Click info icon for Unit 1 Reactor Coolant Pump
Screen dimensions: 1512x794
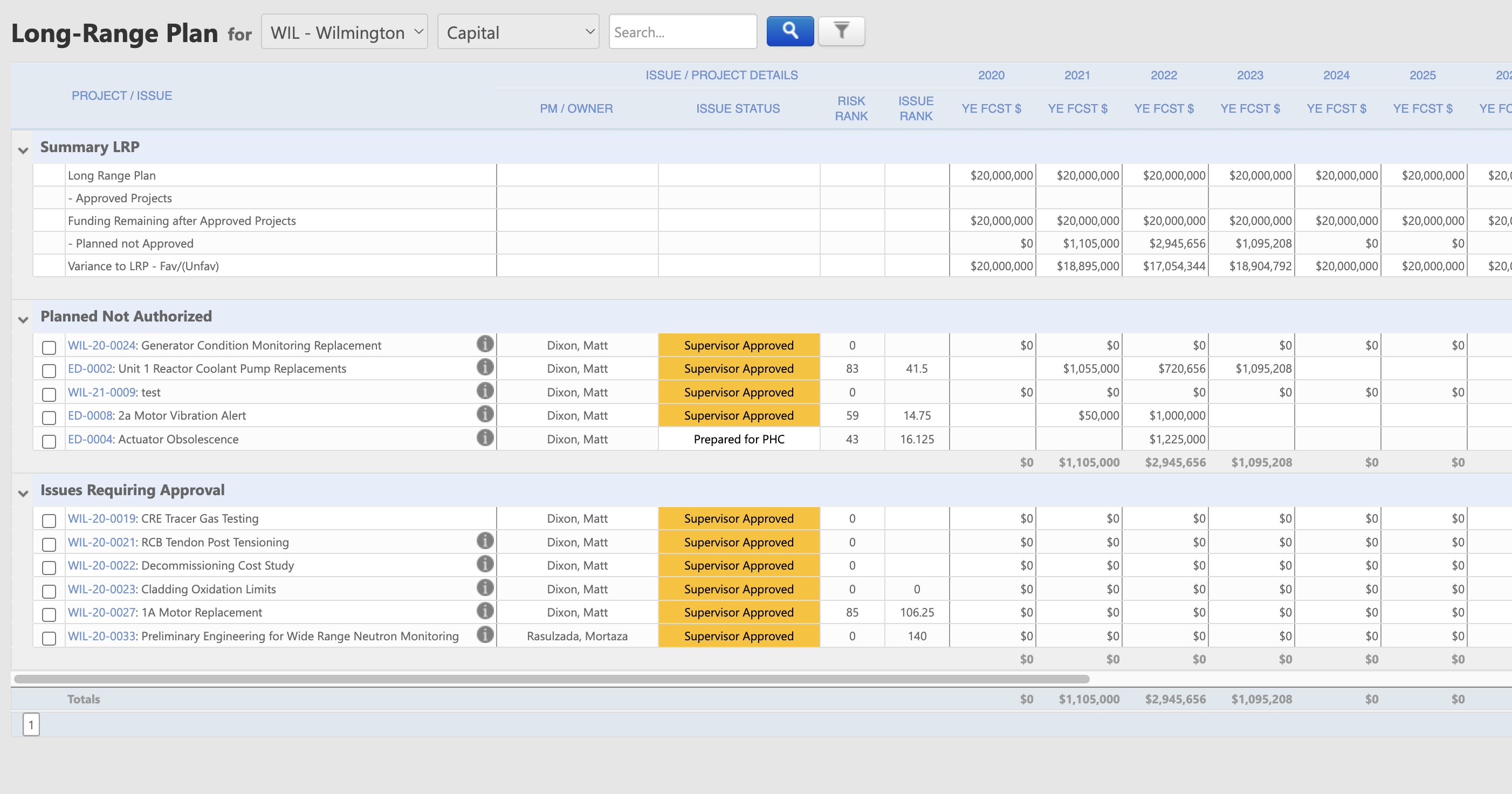pyautogui.click(x=485, y=368)
